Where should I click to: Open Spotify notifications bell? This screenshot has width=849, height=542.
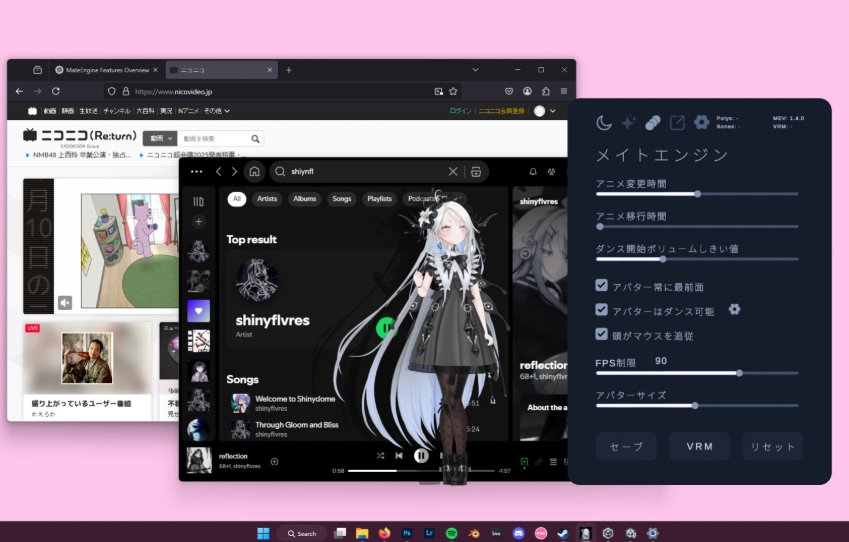click(533, 172)
